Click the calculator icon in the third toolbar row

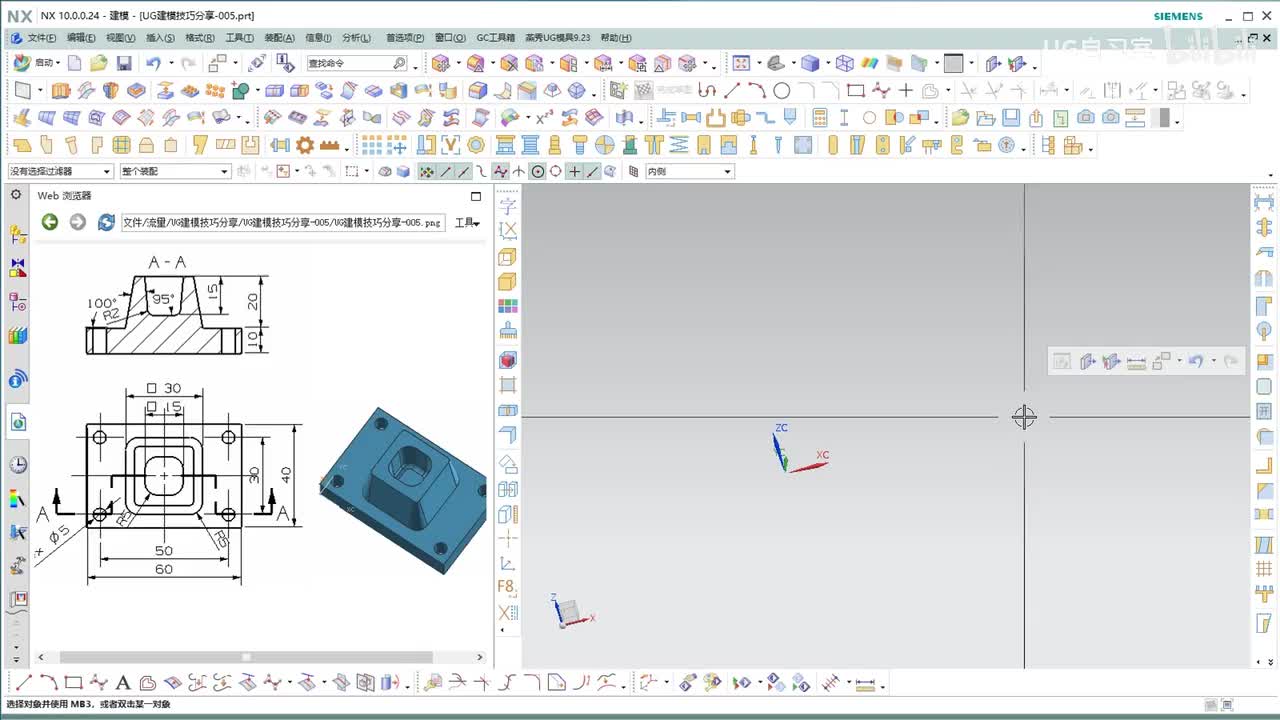(820, 118)
